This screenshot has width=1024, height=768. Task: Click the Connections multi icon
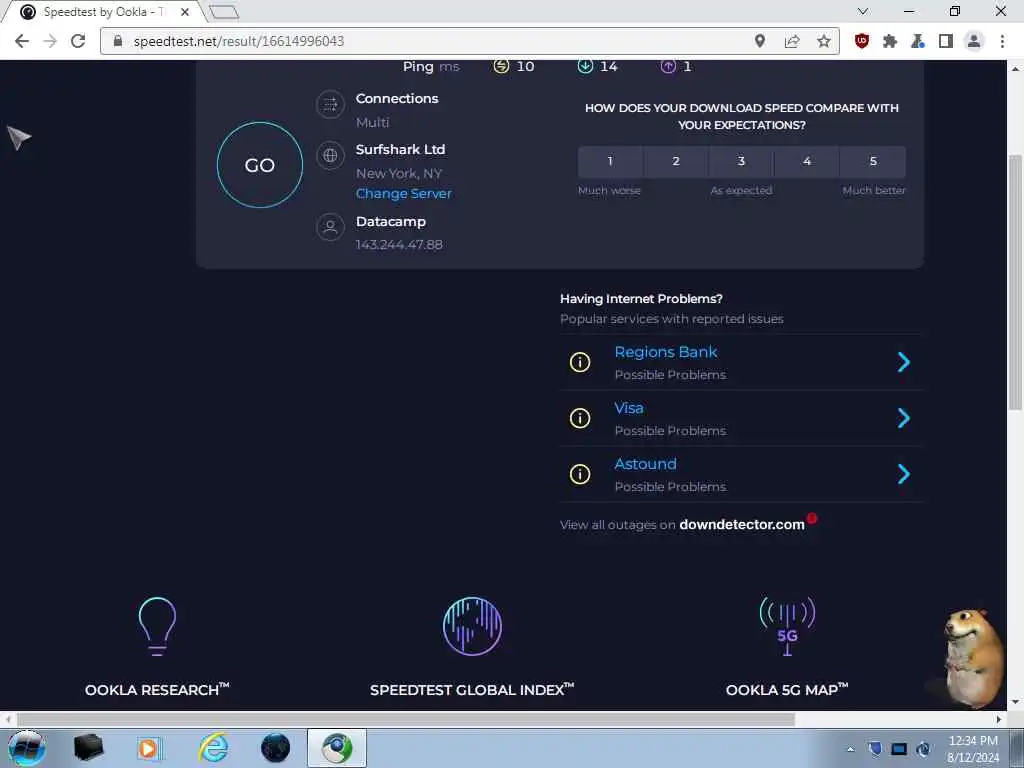pyautogui.click(x=330, y=104)
